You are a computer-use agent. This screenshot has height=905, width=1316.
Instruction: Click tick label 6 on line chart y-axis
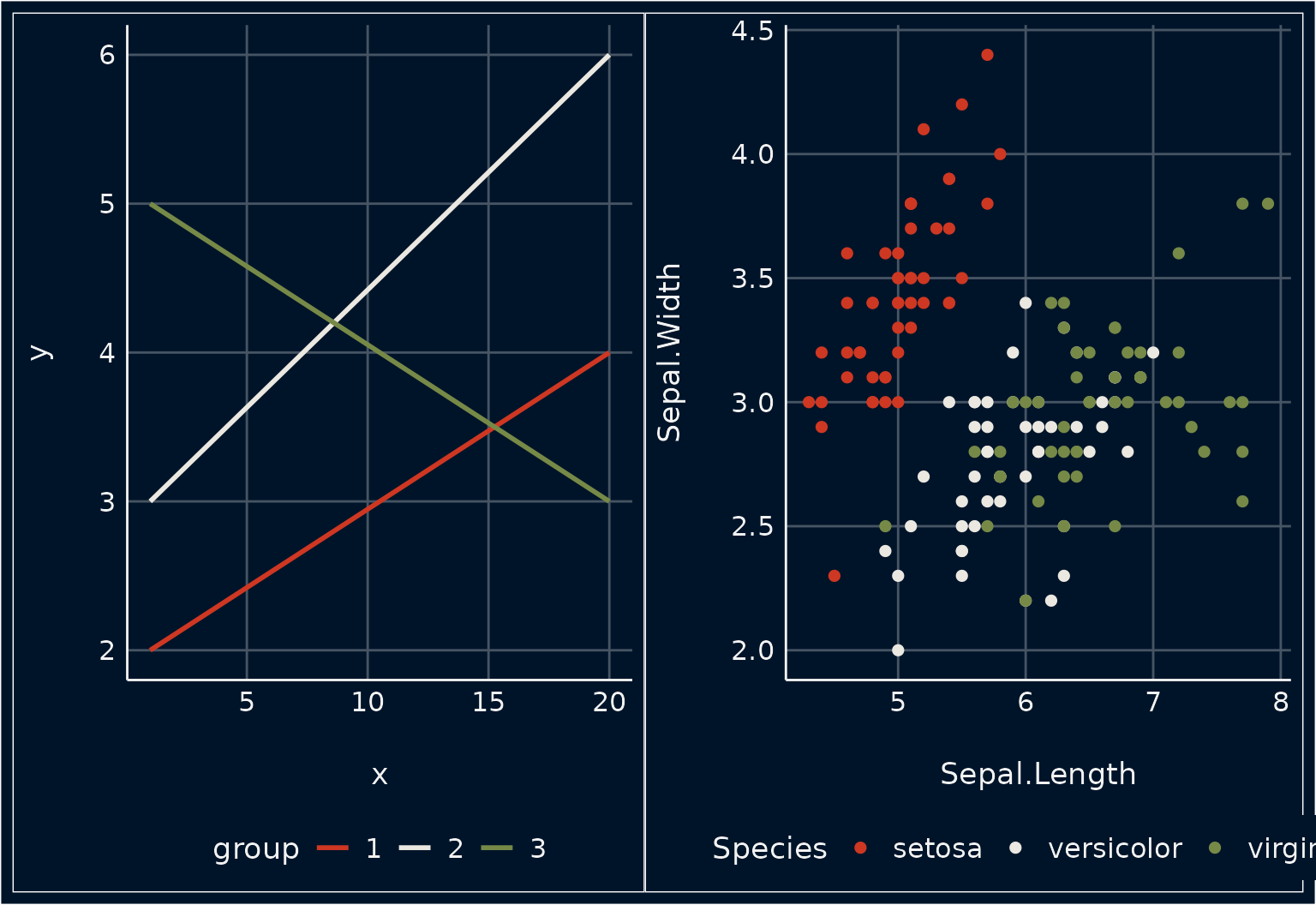coord(107,55)
